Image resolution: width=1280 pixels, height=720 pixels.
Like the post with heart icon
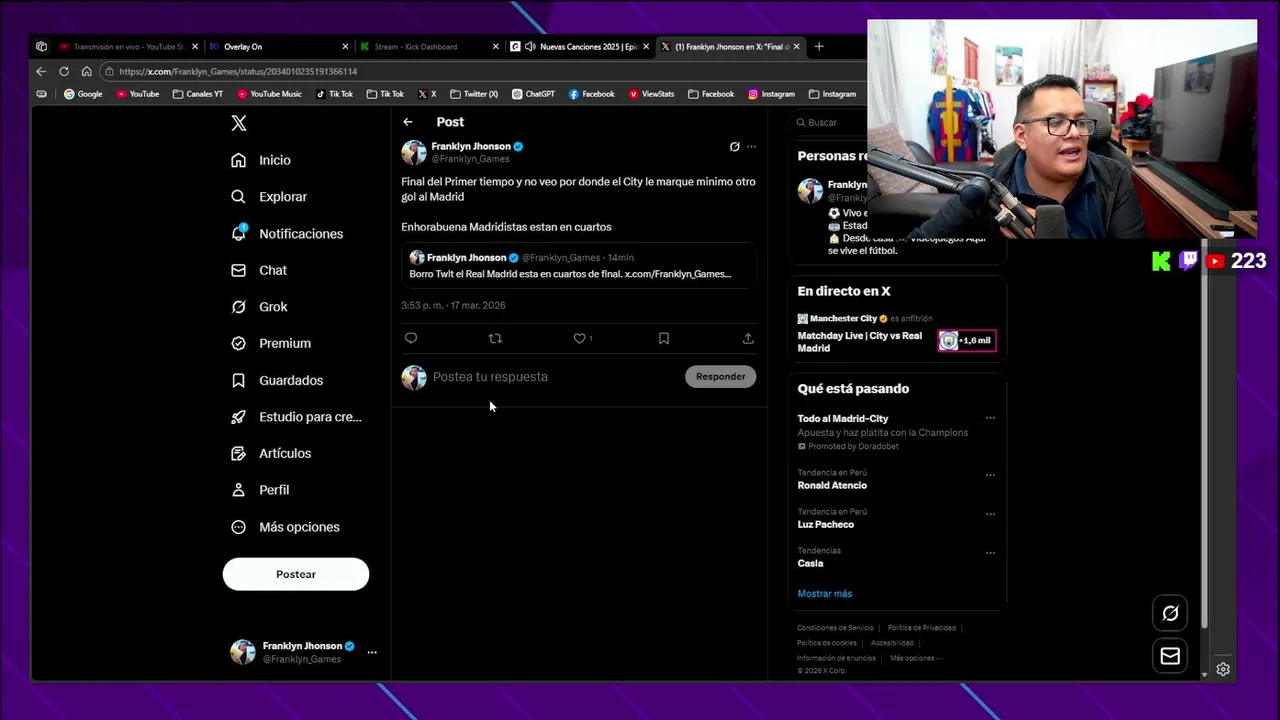(x=579, y=338)
